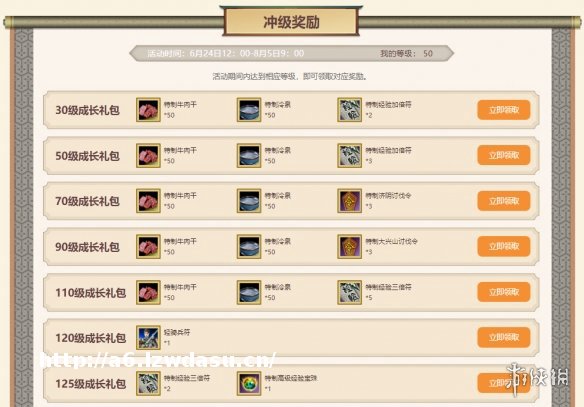Click the beef jerky icon in 30级成长礼包
The height and width of the screenshot is (407, 584).
pyautogui.click(x=148, y=110)
